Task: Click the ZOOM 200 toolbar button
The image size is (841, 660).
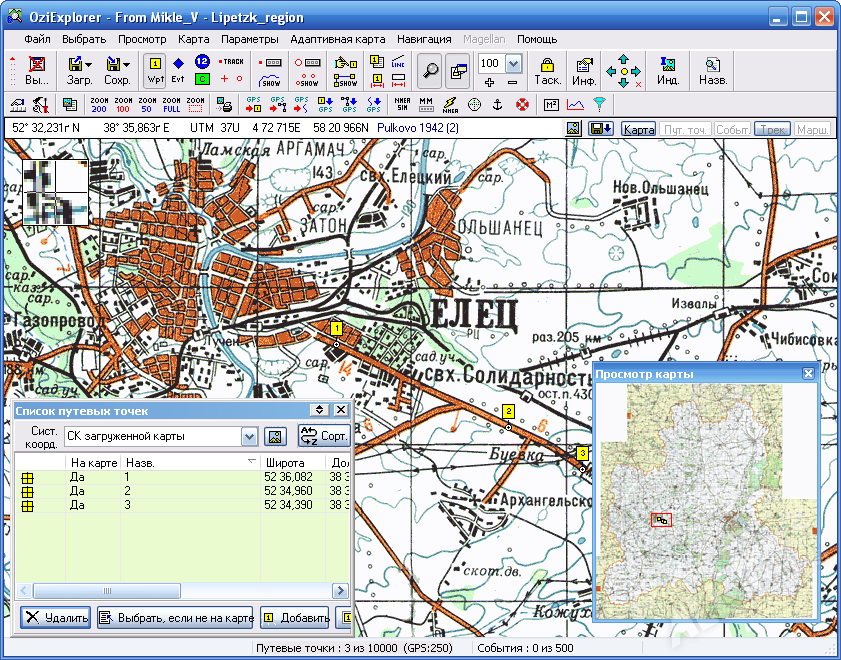Action: point(99,104)
